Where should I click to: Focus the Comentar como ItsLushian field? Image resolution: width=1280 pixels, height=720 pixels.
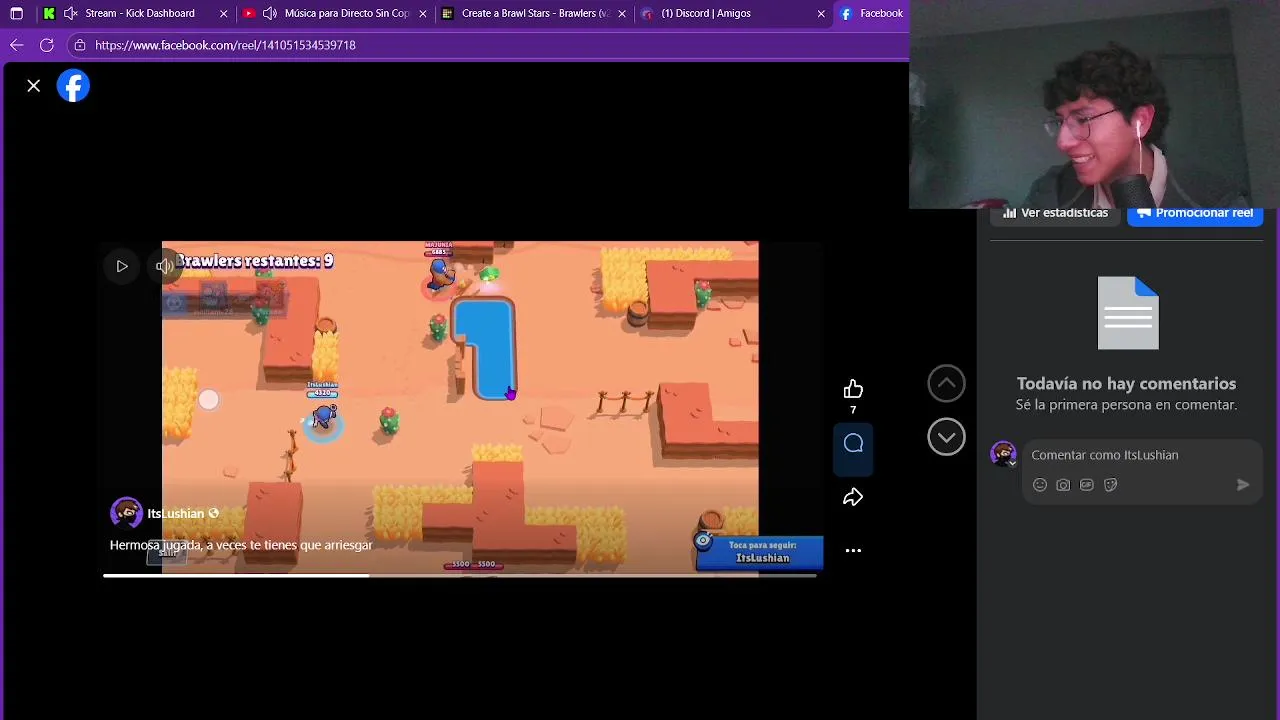point(1142,455)
